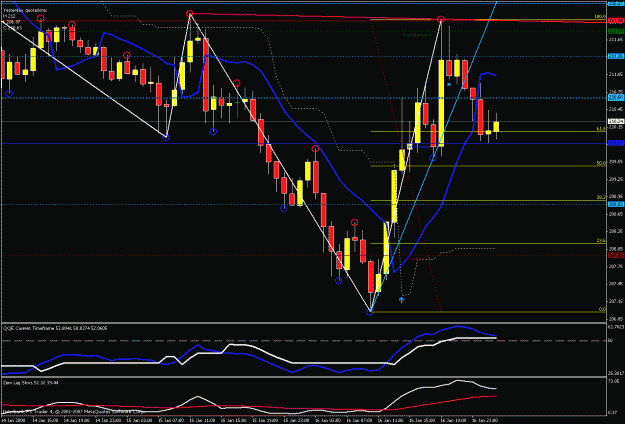Click the green Resistance 1 label
This screenshot has width=625, height=424.
pyautogui.click(x=417, y=35)
